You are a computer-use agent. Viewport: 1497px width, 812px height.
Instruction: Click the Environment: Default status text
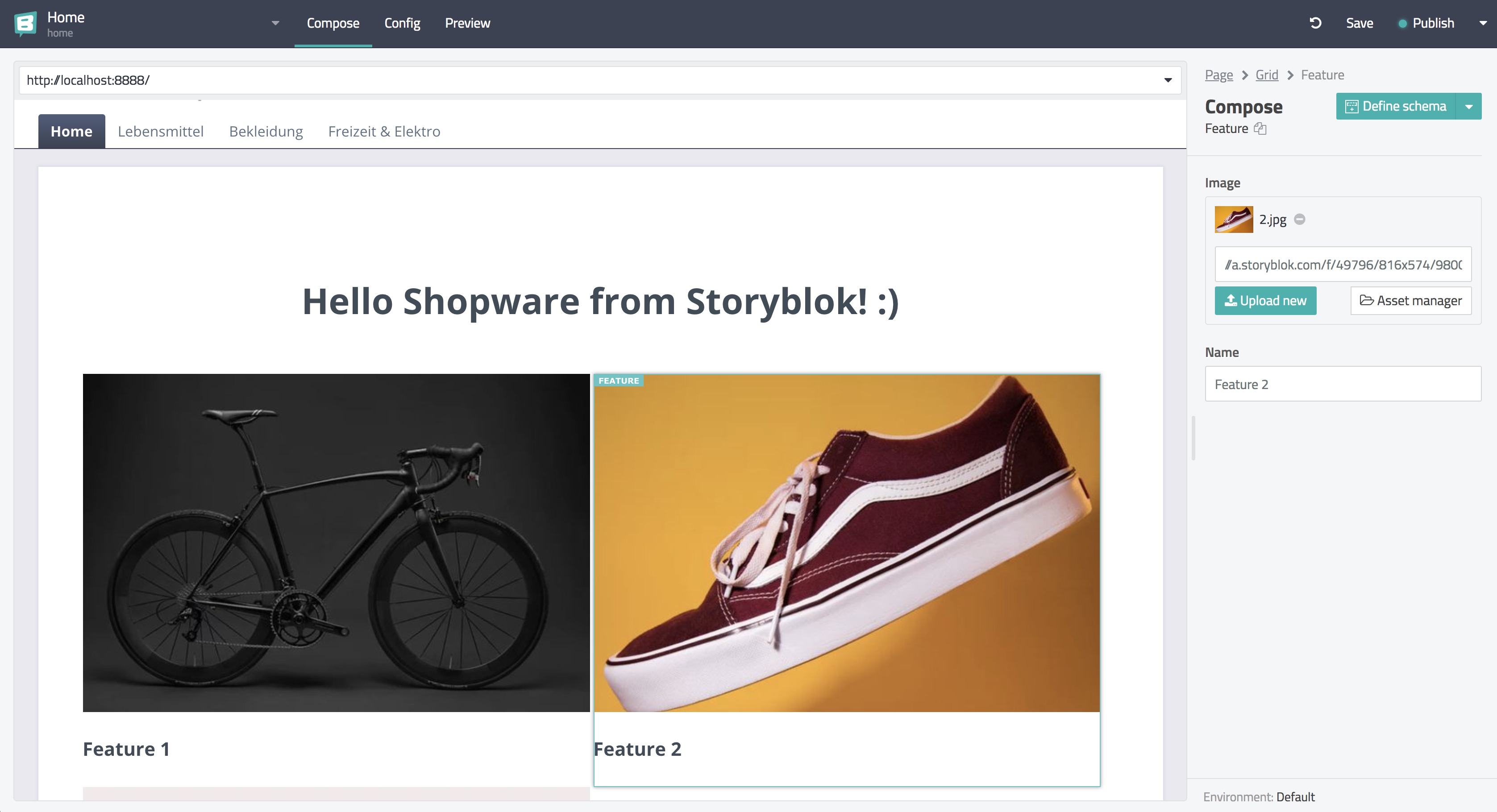[x=1259, y=797]
